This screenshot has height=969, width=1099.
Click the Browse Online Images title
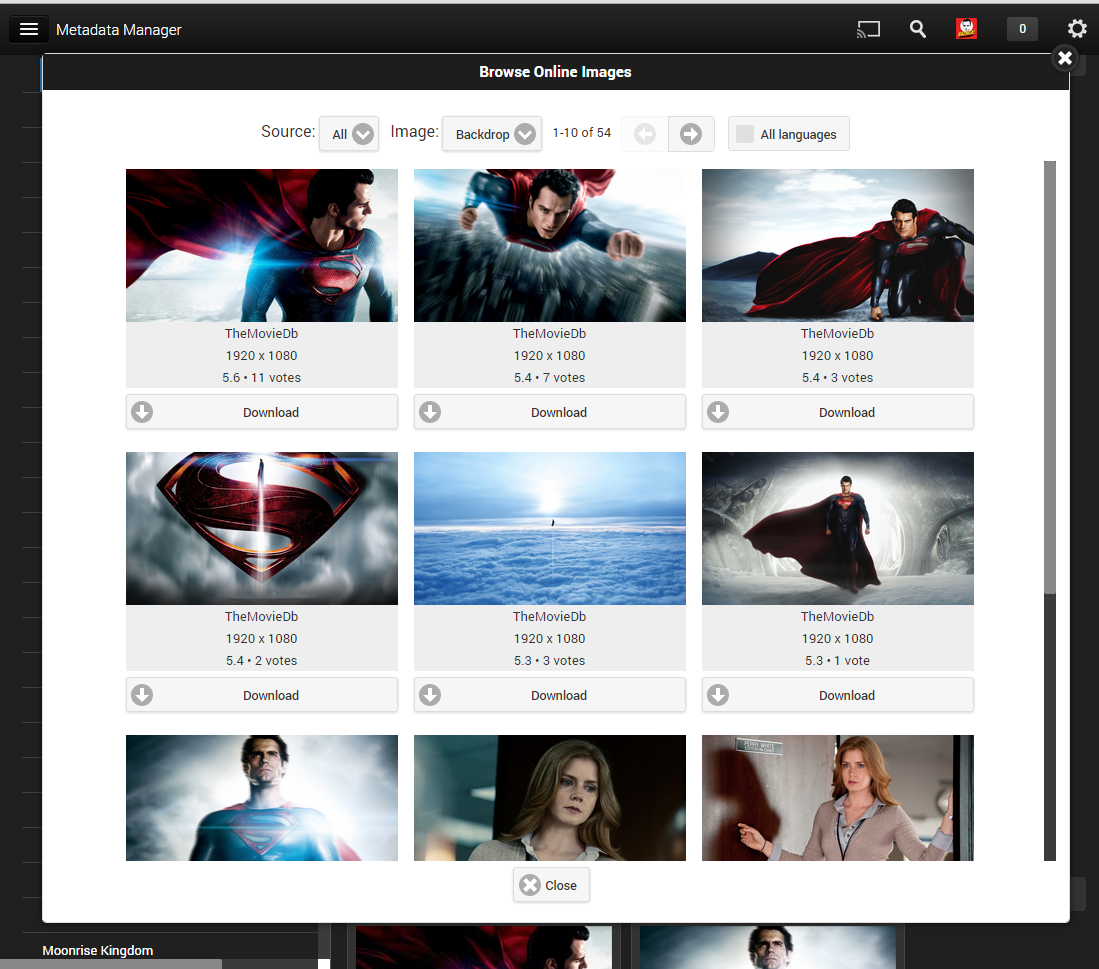[555, 71]
